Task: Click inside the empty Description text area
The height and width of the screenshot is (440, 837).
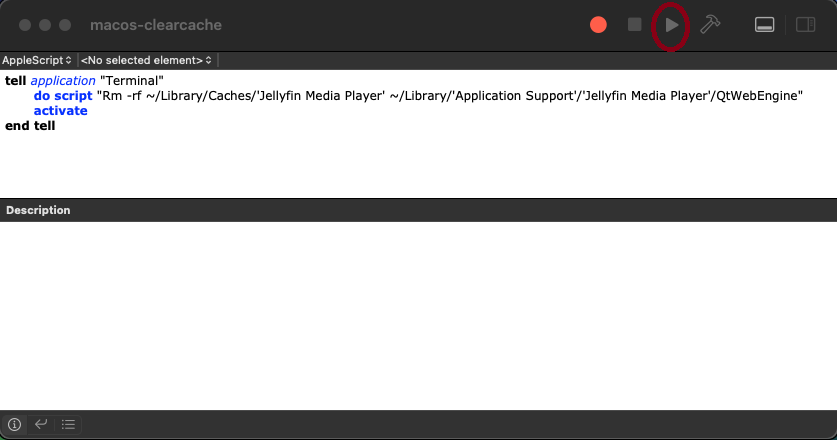Action: pyautogui.click(x=418, y=315)
